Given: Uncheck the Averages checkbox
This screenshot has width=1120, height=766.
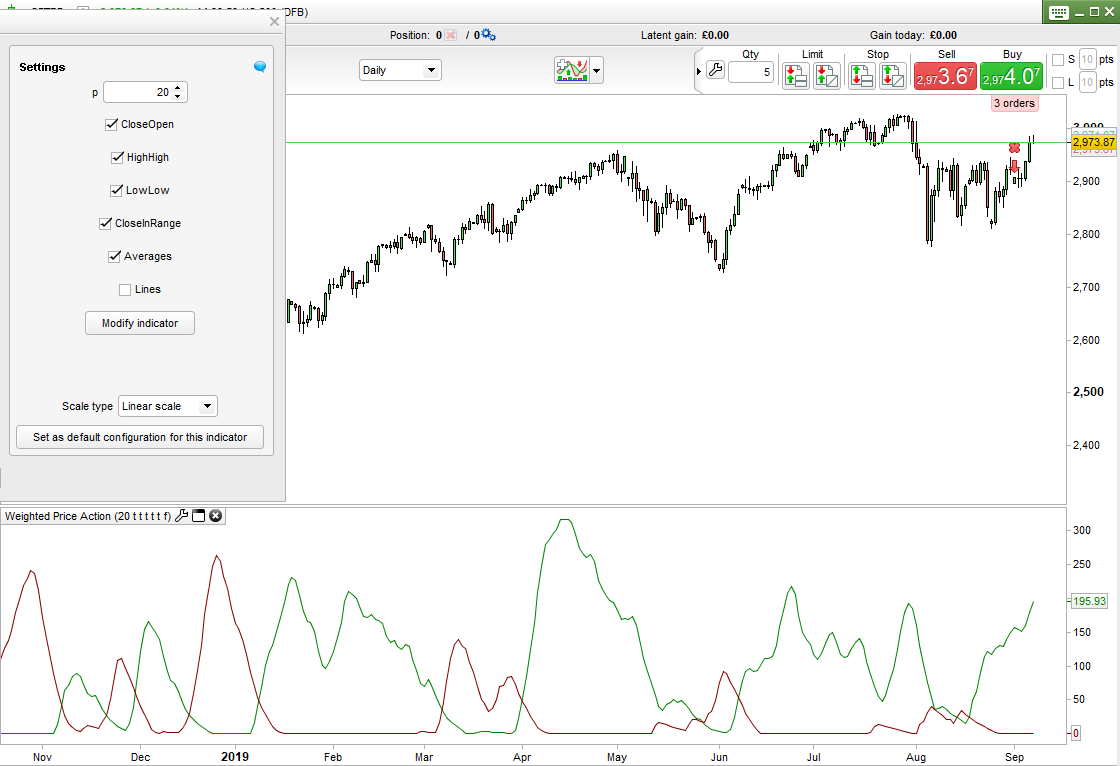Looking at the screenshot, I should pos(114,256).
